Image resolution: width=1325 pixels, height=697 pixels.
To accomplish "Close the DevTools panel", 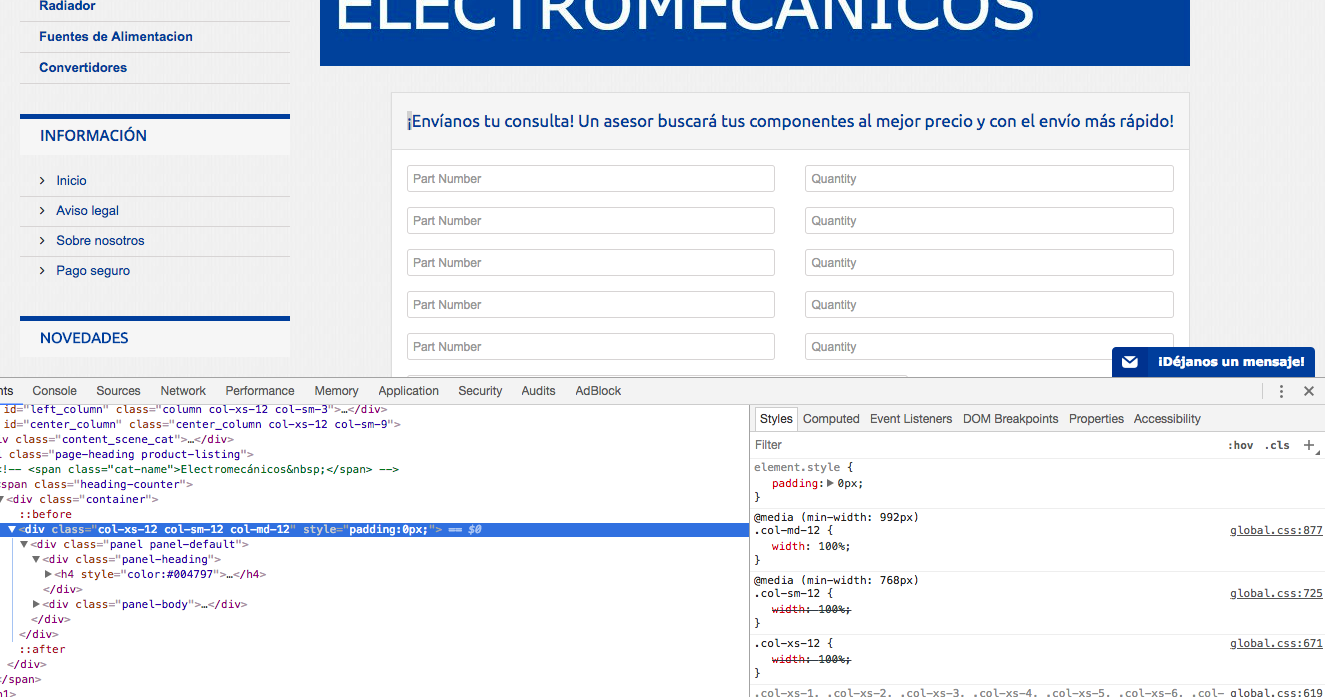I will tap(1308, 391).
